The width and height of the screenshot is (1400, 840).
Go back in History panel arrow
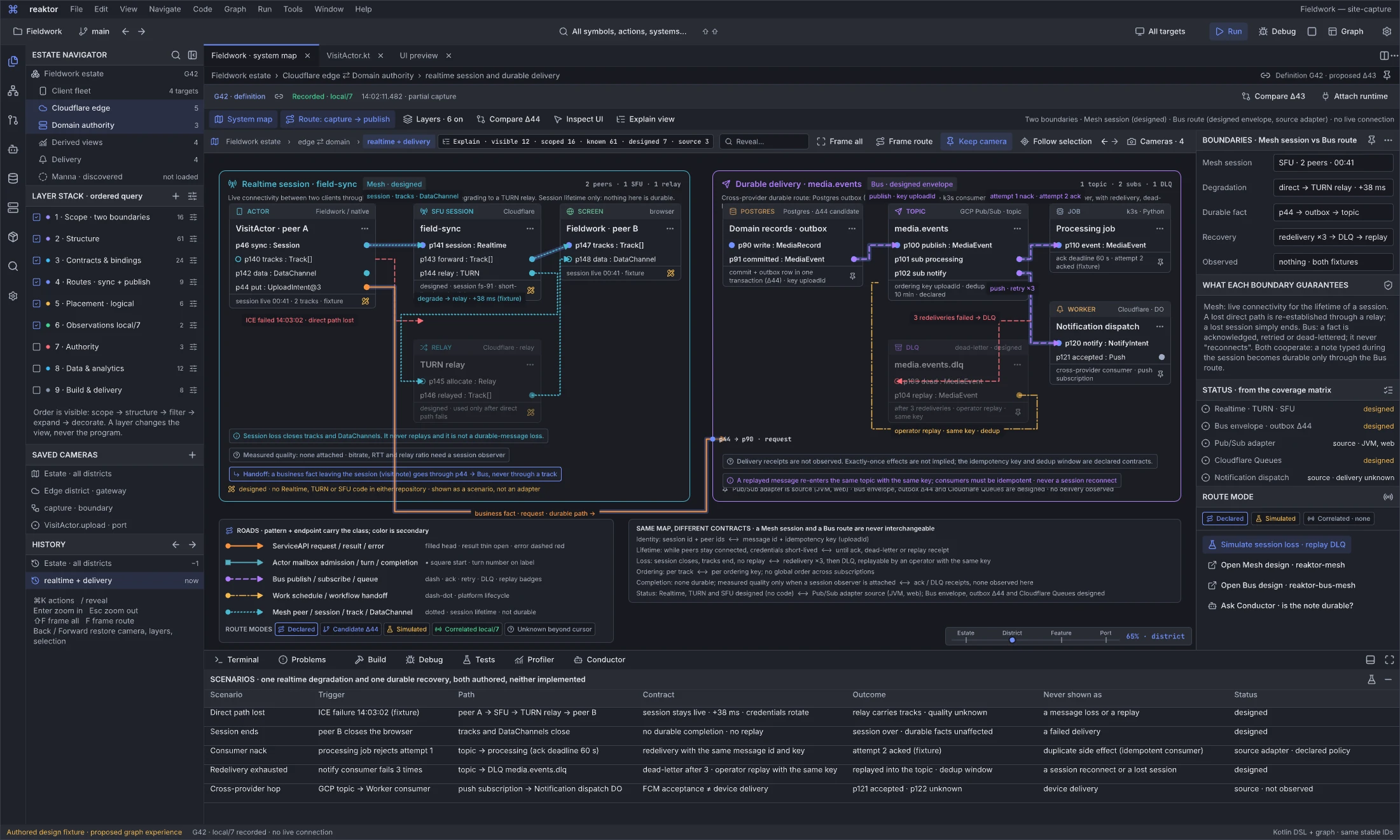pos(176,544)
